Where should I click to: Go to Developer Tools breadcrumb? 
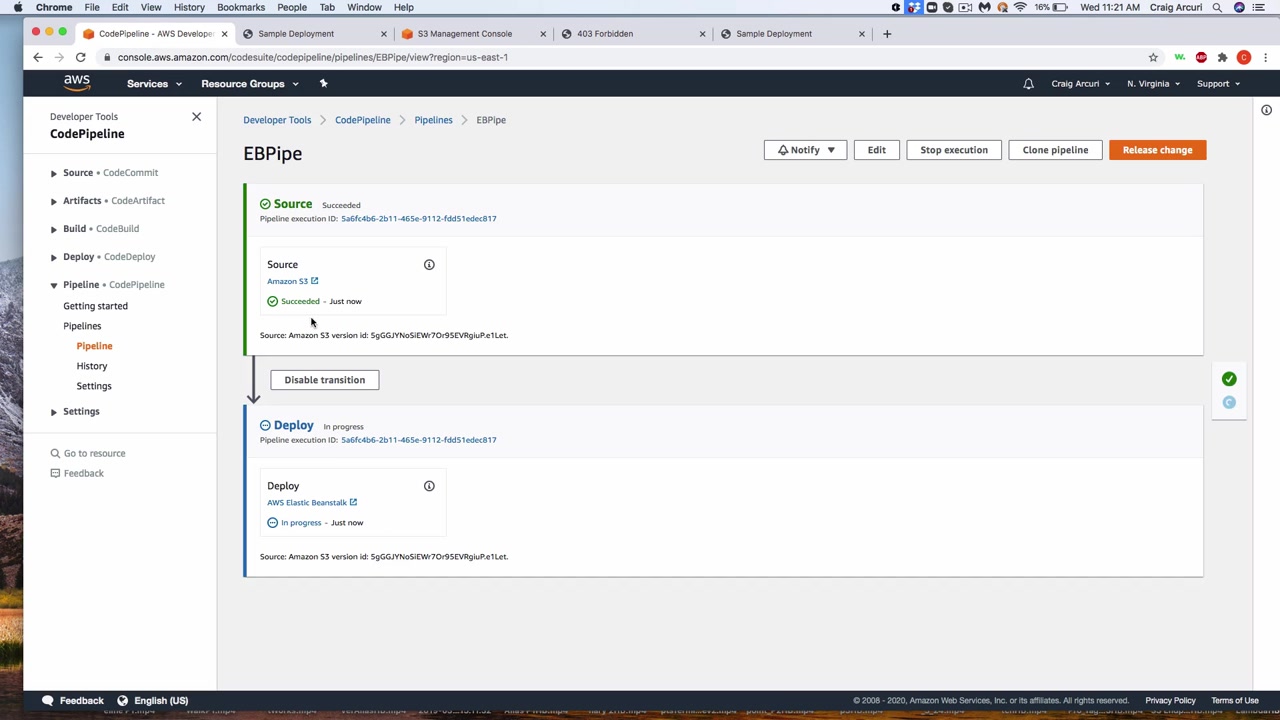(x=277, y=120)
